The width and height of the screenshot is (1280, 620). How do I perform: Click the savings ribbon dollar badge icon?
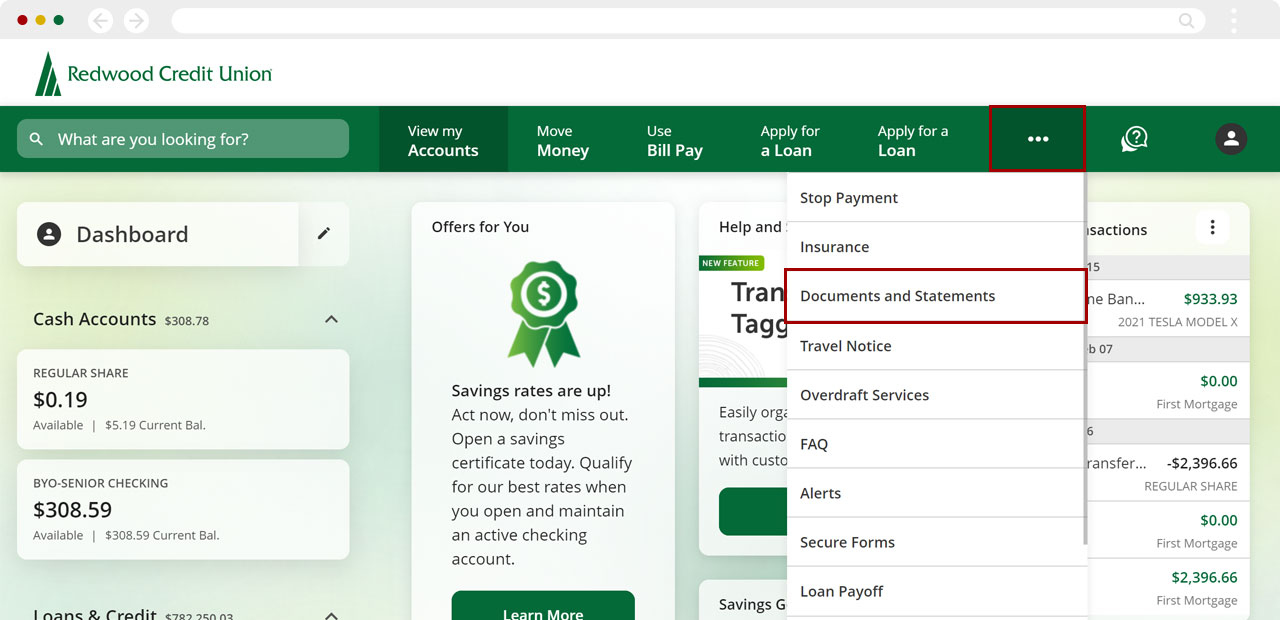point(543,314)
